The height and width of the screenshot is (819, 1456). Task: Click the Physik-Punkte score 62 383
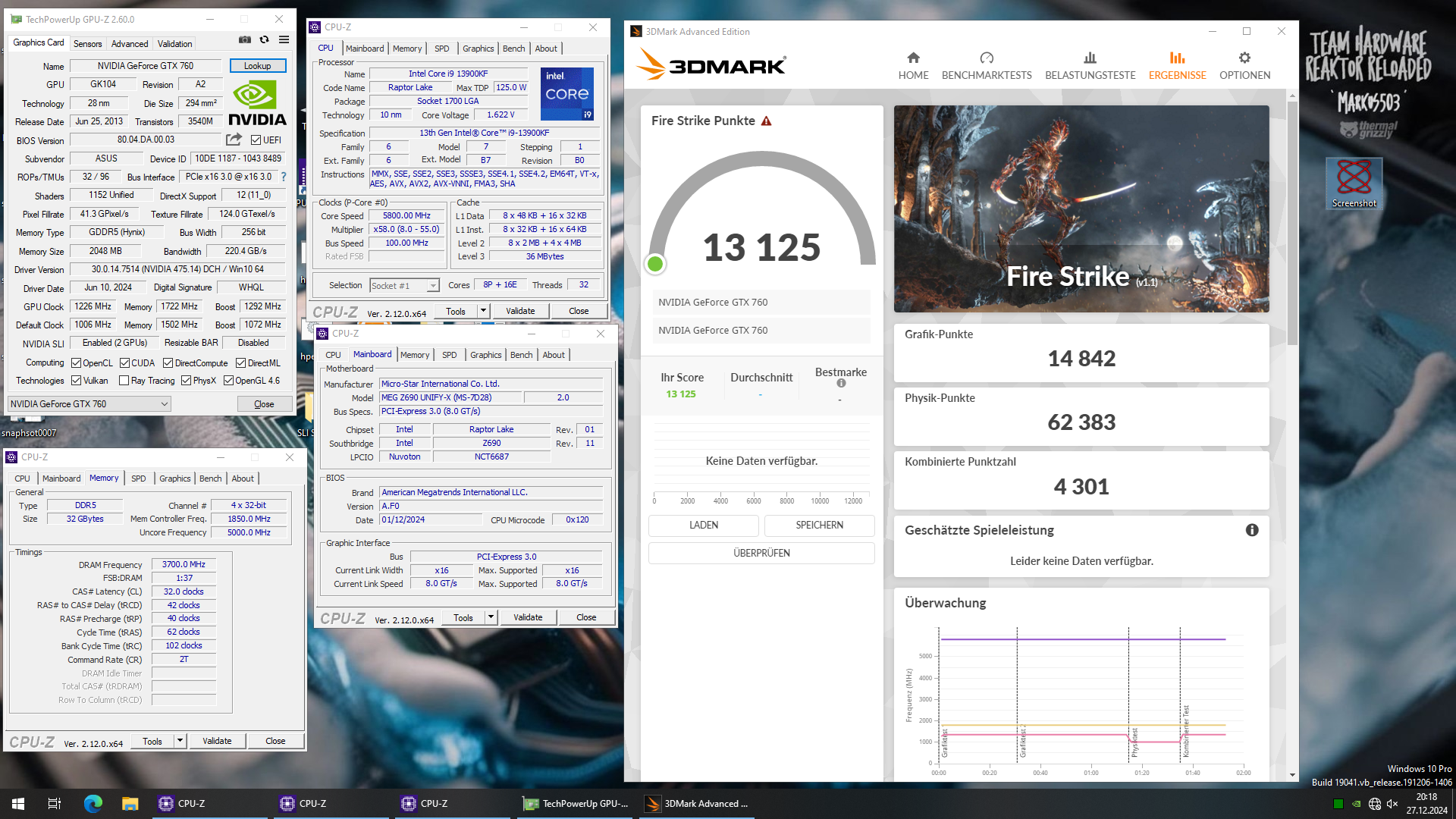[1081, 422]
